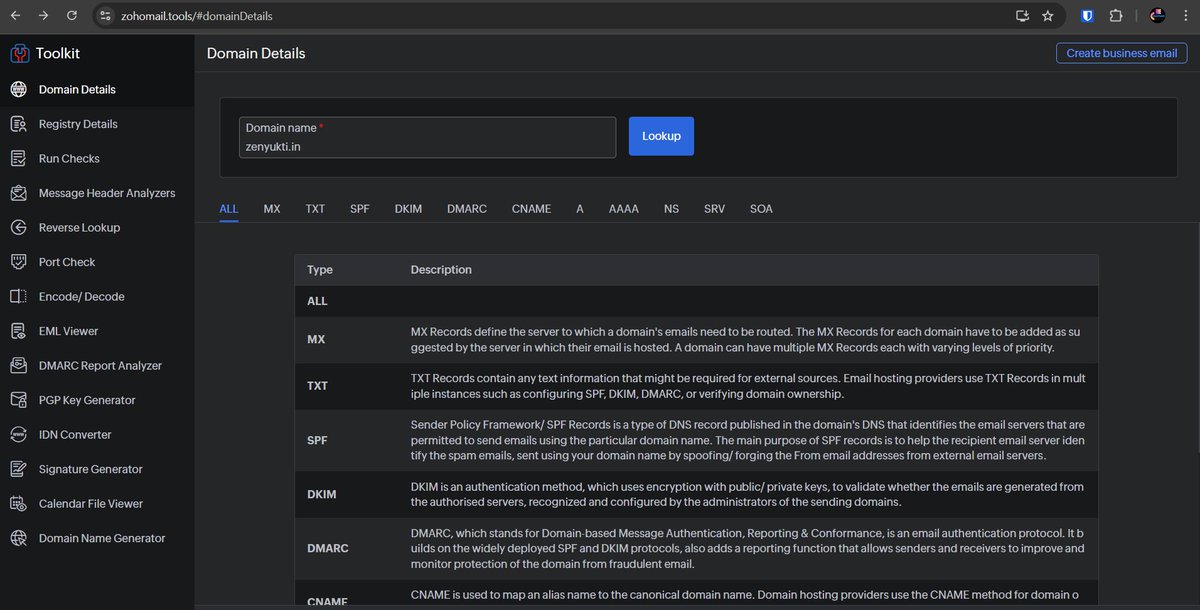
Task: Open the SOA tab
Action: pos(761,209)
